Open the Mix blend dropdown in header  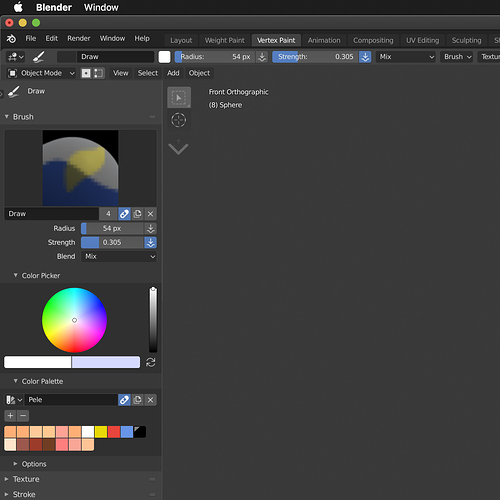click(407, 57)
